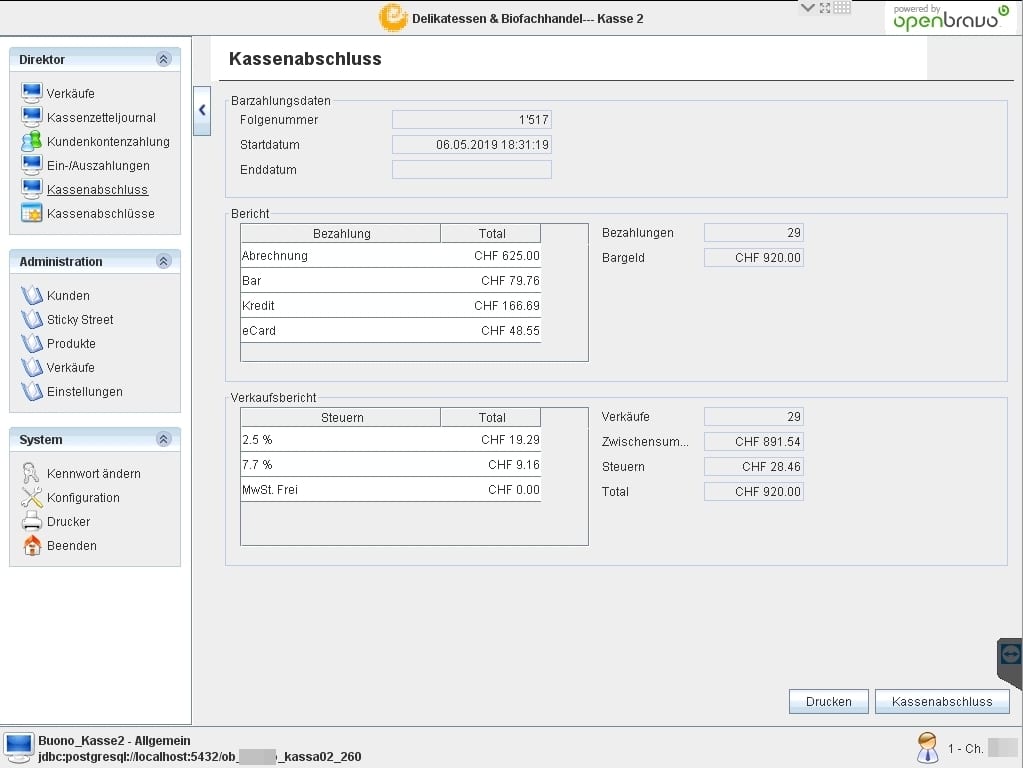Click the Bezahlung column header
The width and height of the screenshot is (1023, 768).
[341, 234]
